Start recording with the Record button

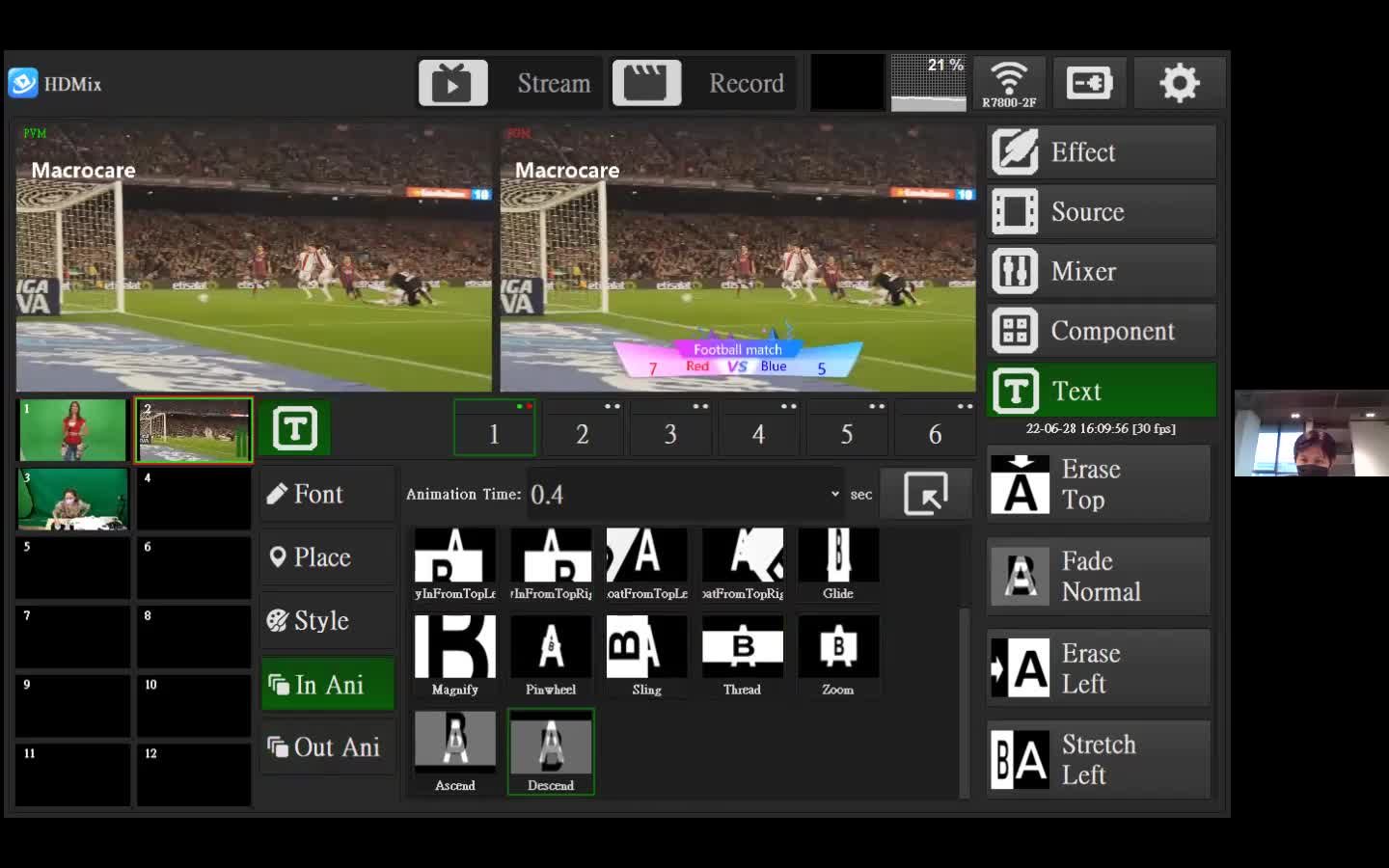703,82
